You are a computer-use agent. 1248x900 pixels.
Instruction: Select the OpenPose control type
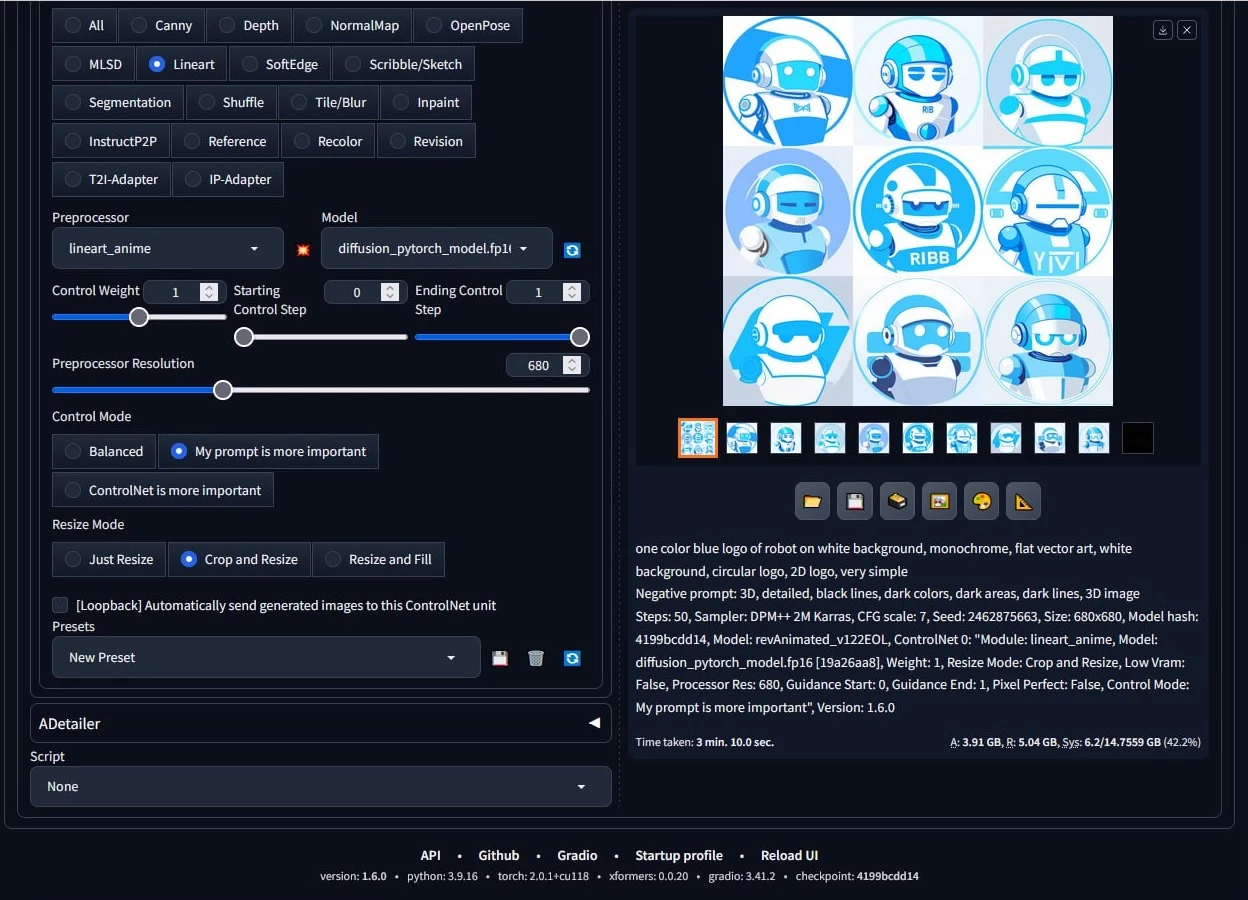tap(467, 26)
